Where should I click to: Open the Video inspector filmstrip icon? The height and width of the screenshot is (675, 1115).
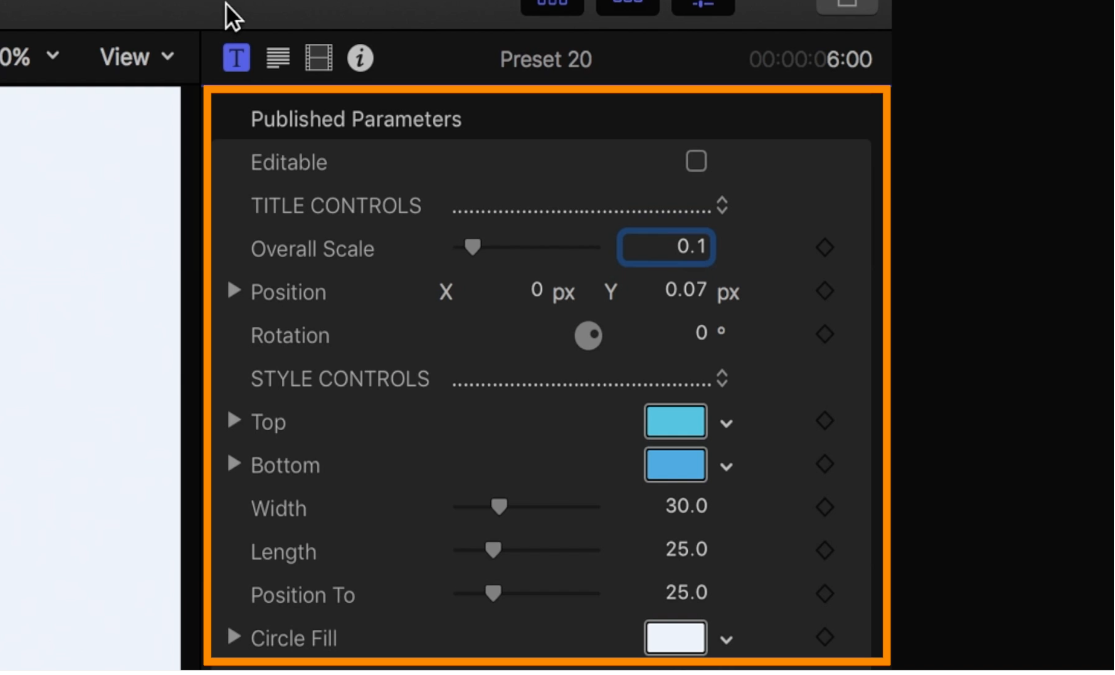pos(319,58)
